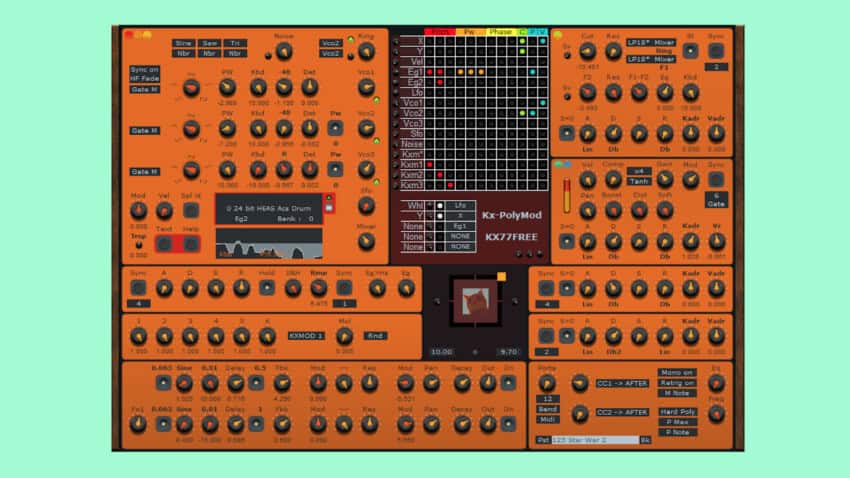Toggle the red dot in Eg2 row

coord(440,82)
